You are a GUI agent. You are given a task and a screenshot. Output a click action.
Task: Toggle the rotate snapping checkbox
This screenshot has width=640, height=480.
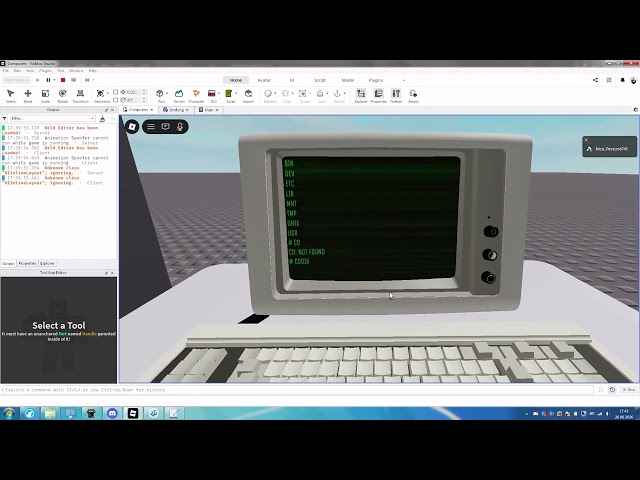coord(116,100)
